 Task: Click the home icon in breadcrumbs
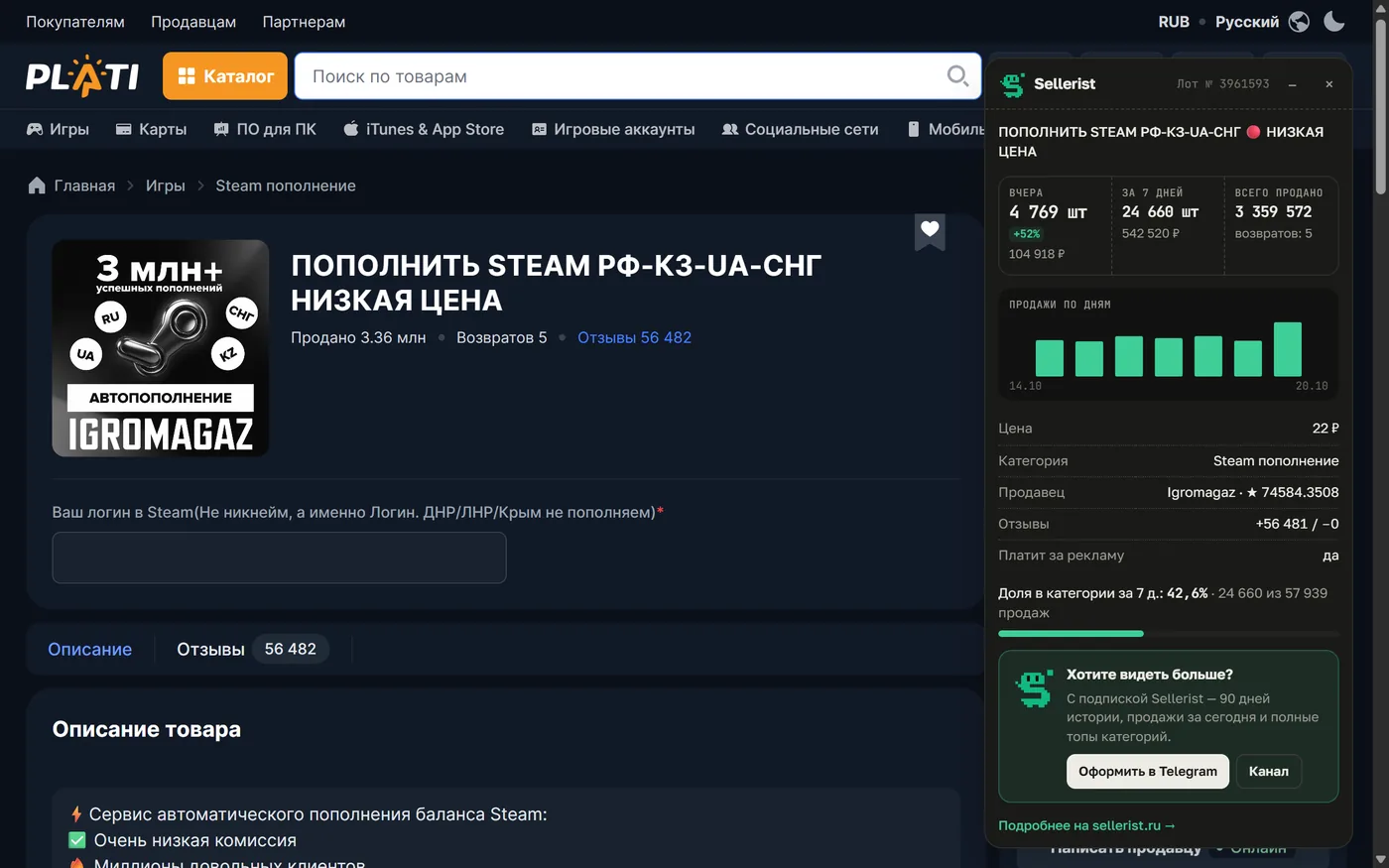(x=37, y=186)
